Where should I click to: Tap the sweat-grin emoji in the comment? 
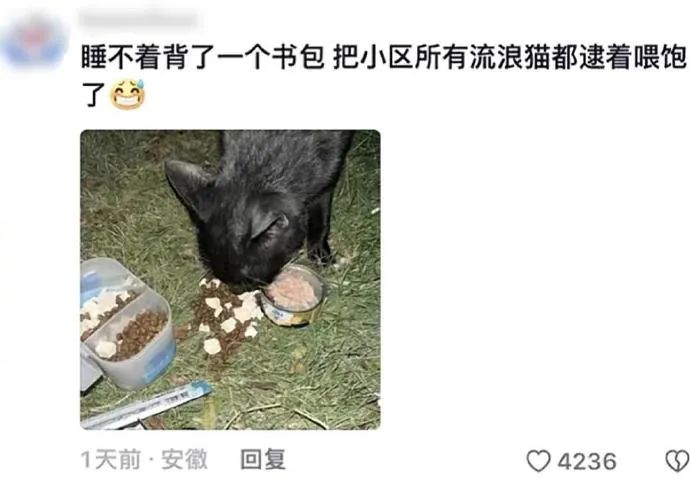[127, 95]
